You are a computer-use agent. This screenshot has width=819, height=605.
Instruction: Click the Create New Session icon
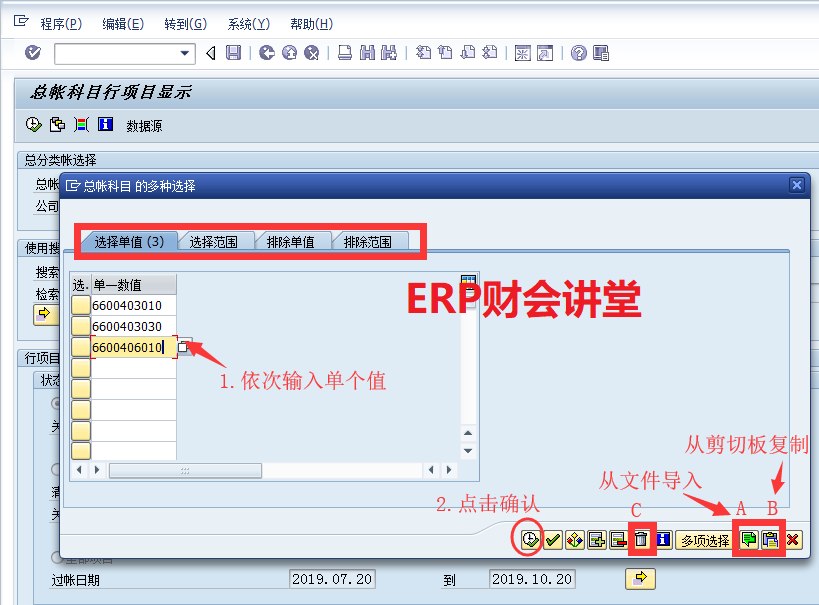click(x=522, y=53)
